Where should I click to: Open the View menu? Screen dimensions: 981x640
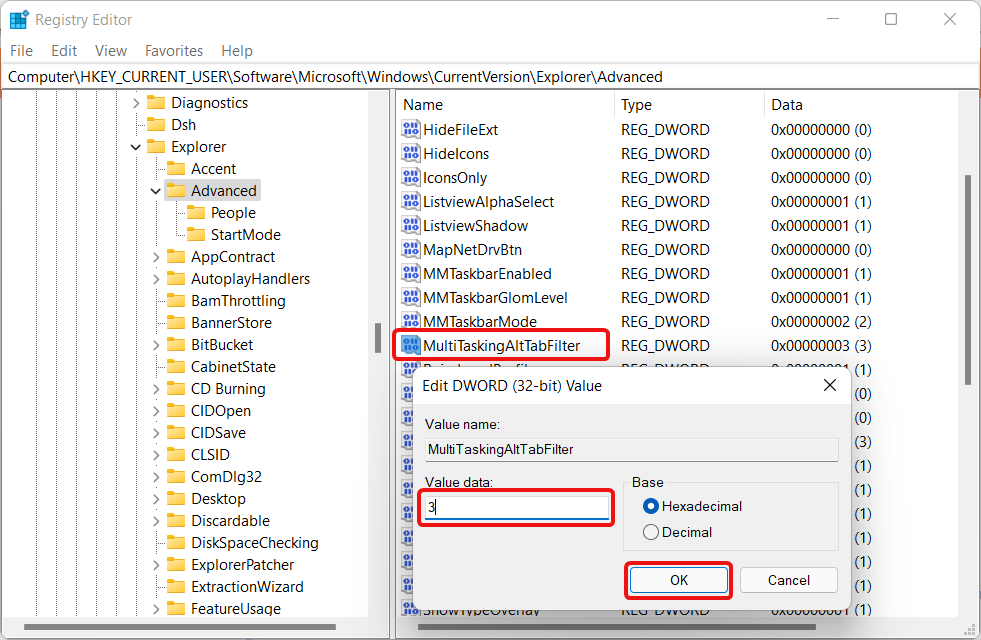(111, 51)
